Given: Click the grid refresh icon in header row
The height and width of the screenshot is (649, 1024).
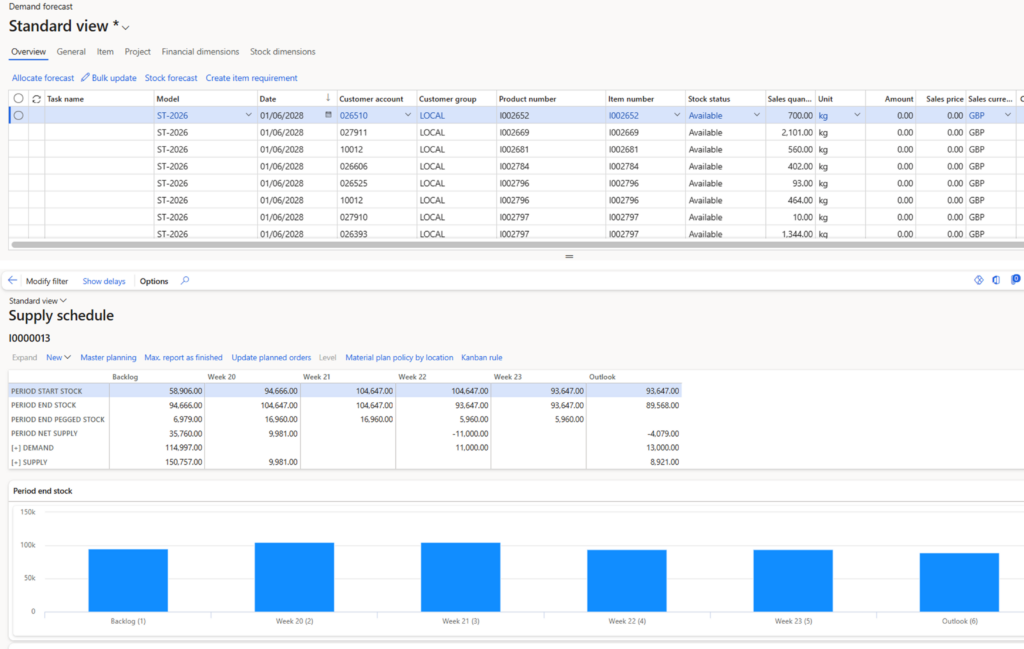Looking at the screenshot, I should click(37, 99).
